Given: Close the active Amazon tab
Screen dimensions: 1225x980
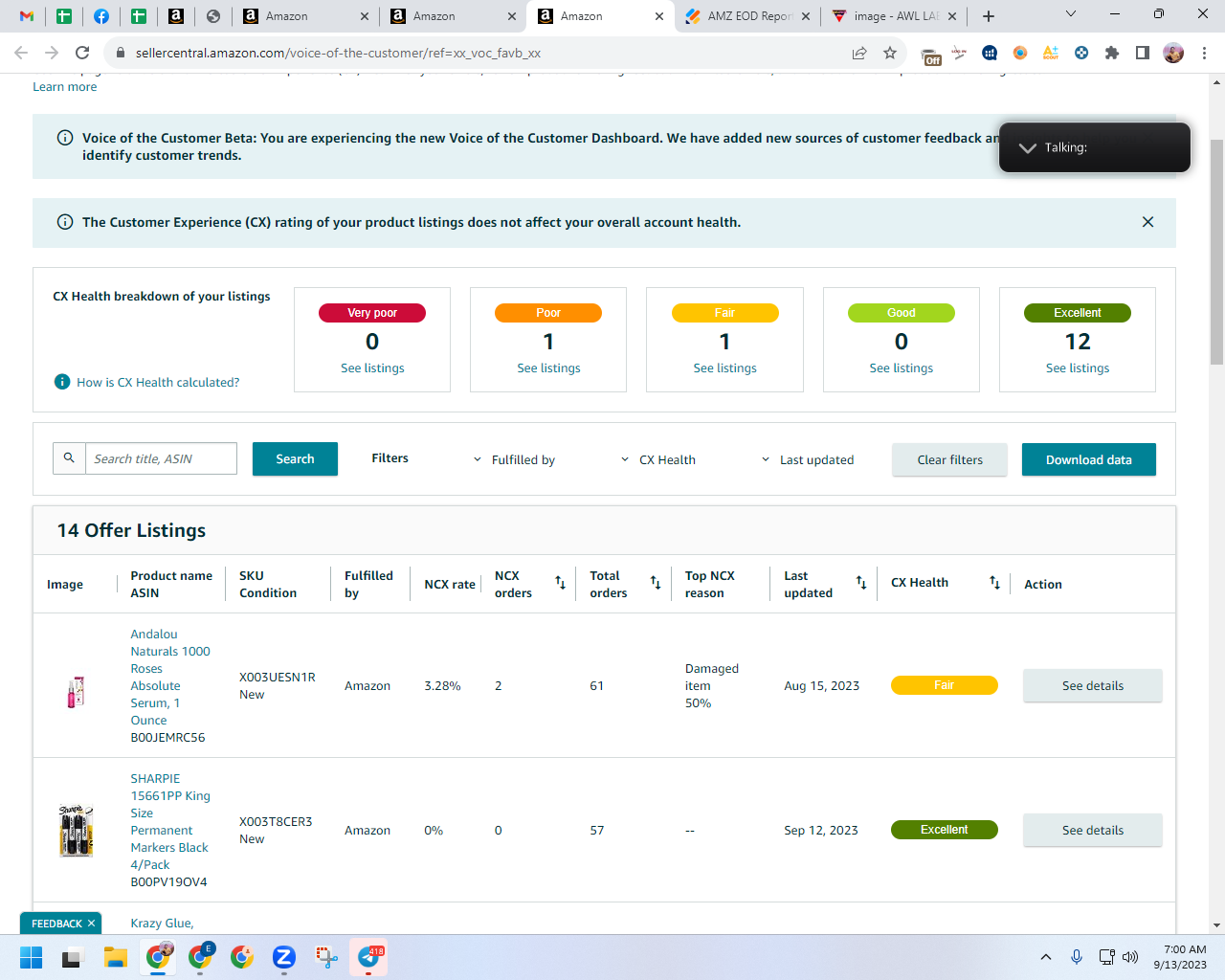Looking at the screenshot, I should pyautogui.click(x=659, y=16).
